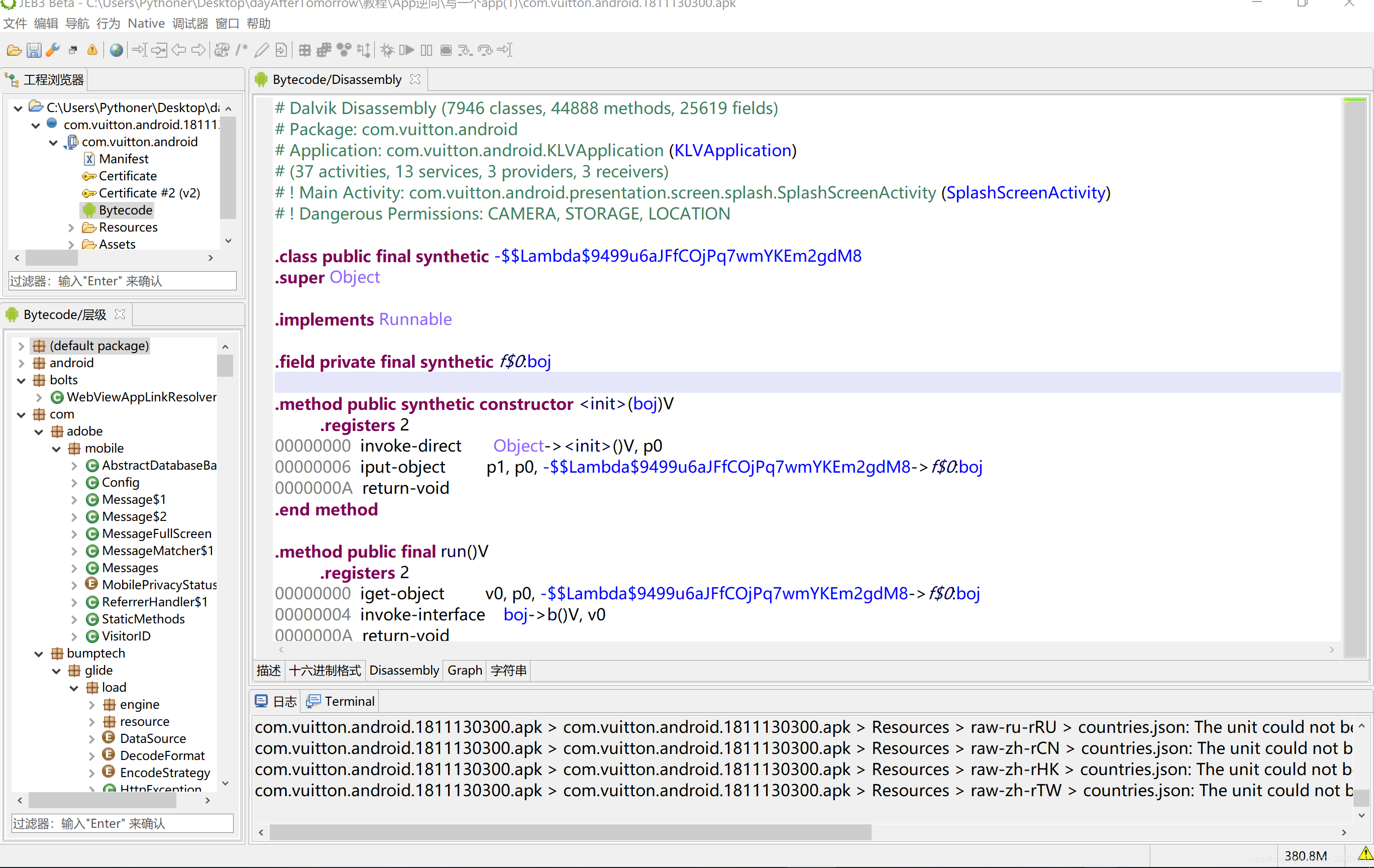Screen dimensions: 1374x868
Task: Click the Object superclass reference
Action: [x=354, y=277]
